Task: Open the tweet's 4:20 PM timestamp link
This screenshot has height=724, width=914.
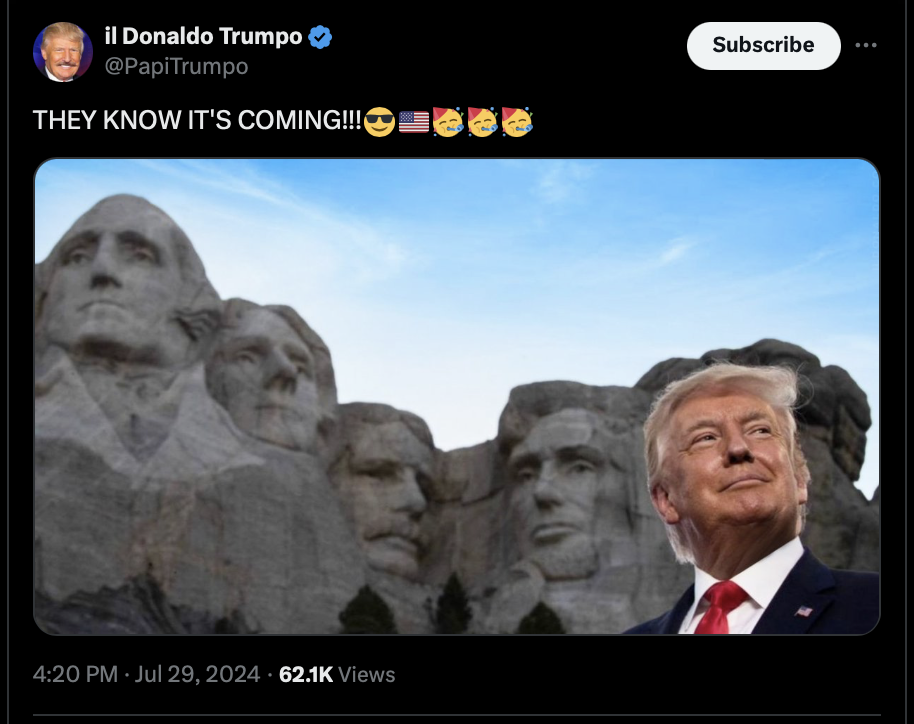Action: 75,674
